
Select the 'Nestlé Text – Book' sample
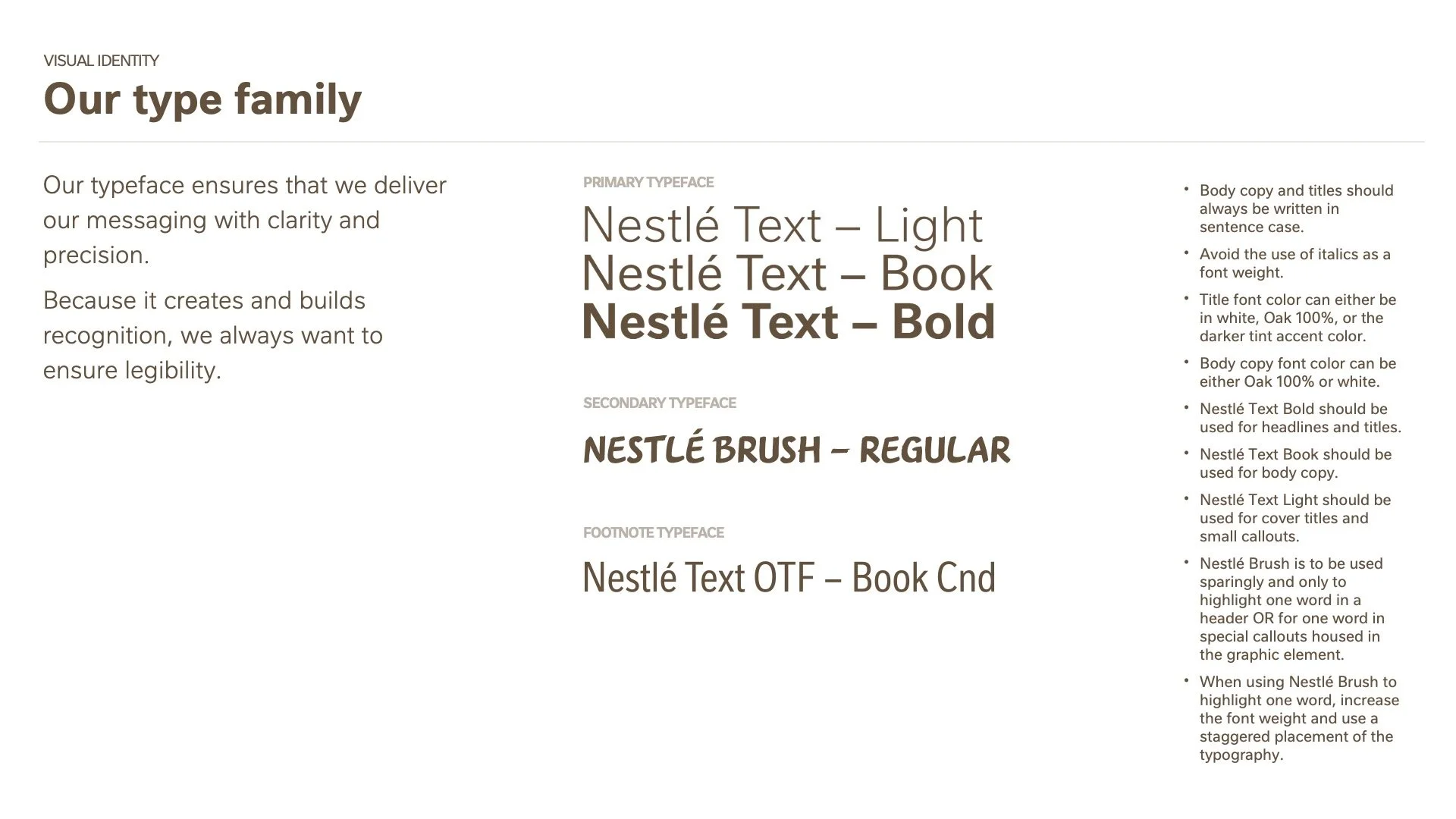(x=787, y=273)
